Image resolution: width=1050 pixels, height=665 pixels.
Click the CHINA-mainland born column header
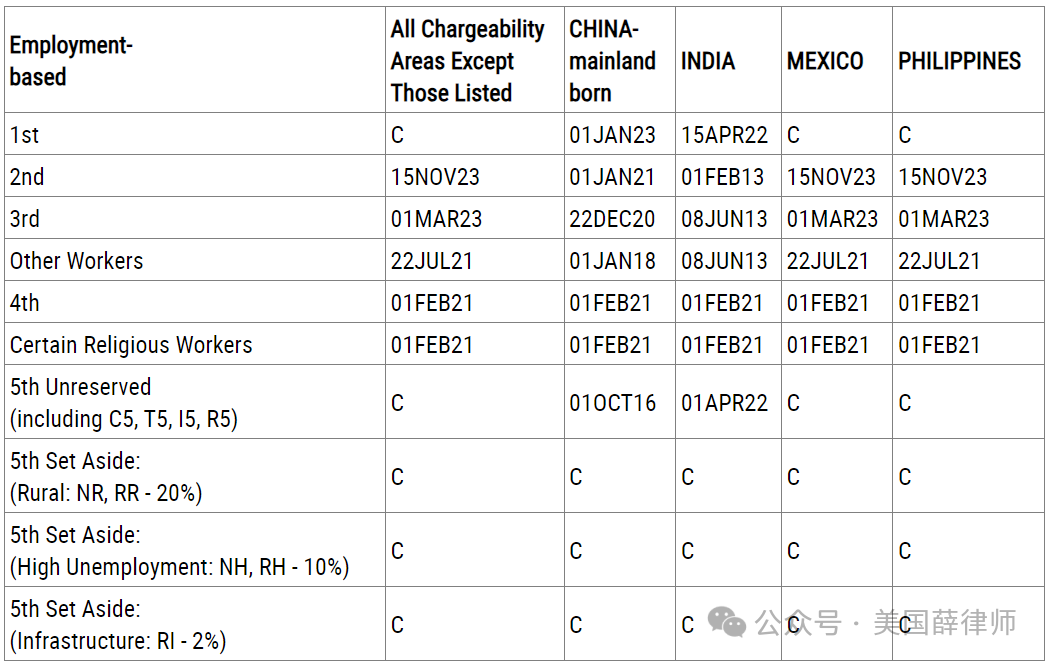coord(612,61)
